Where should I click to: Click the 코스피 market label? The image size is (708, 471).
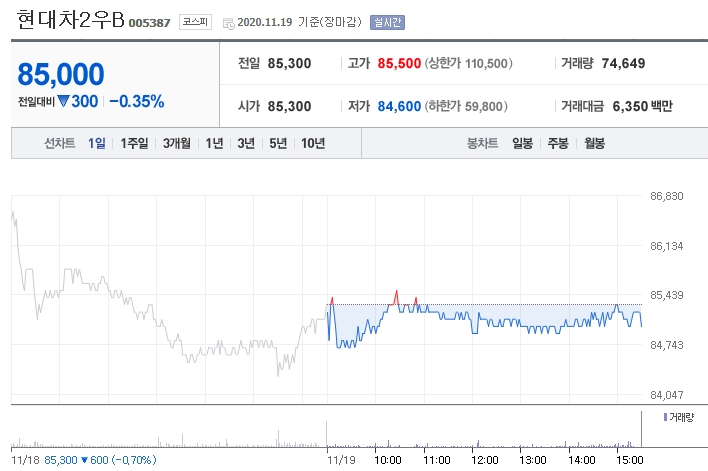coord(195,22)
